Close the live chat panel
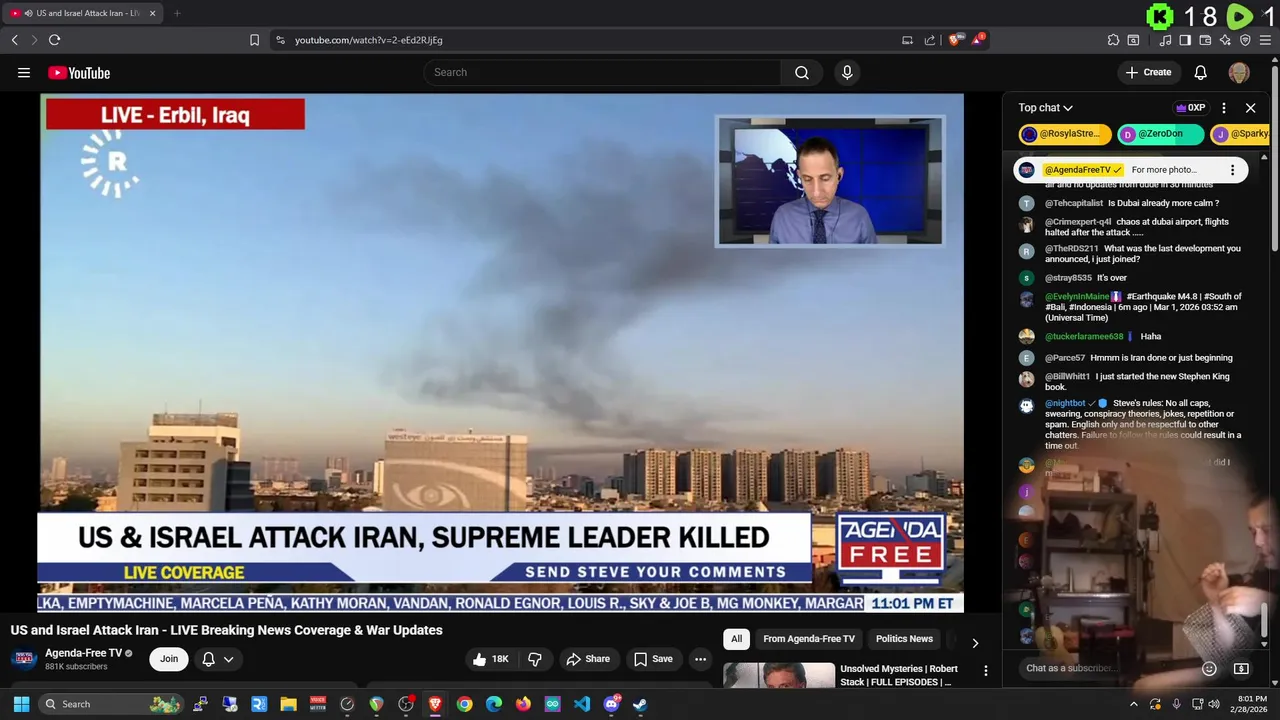This screenshot has height=720, width=1280. [1250, 108]
